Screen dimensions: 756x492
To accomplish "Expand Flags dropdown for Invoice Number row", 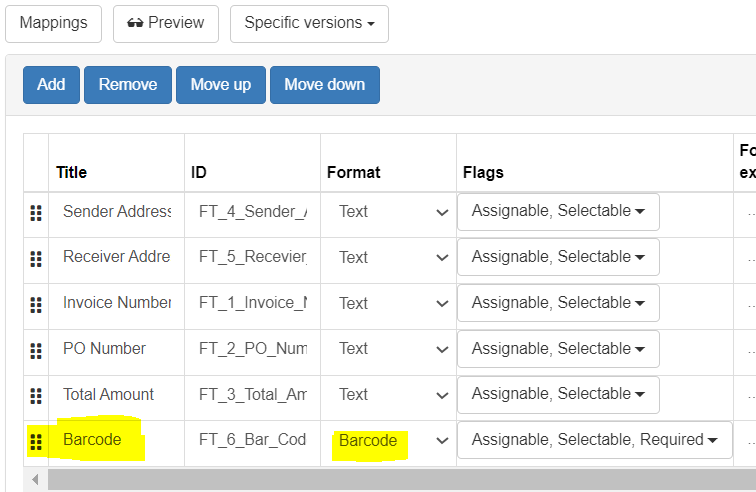I will point(558,303).
